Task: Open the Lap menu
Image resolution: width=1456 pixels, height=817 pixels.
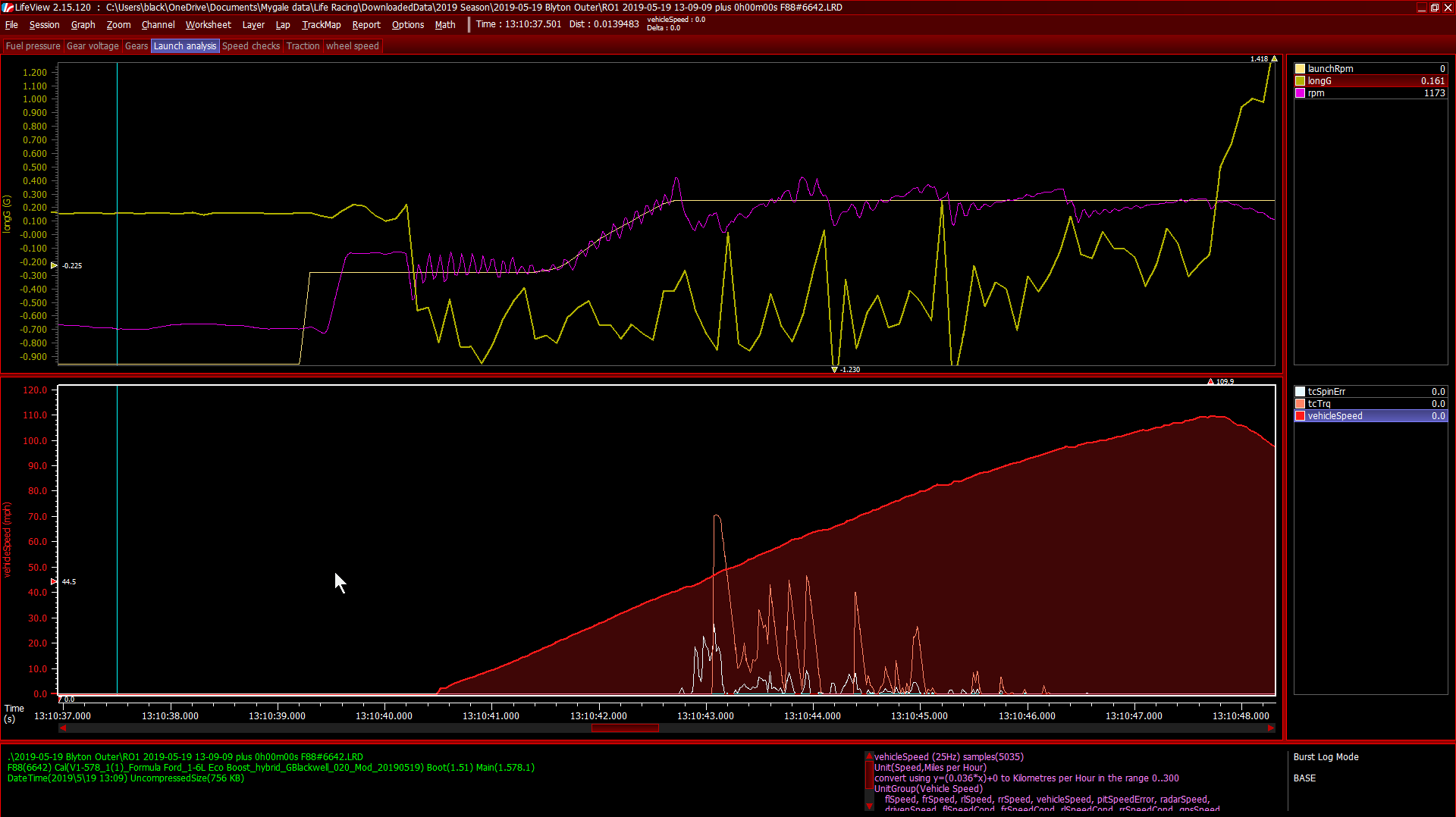Action: [283, 25]
